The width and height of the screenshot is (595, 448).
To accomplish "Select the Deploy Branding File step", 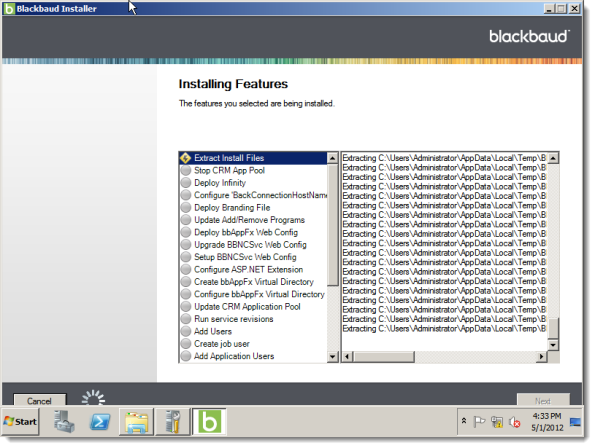I will pos(232,207).
